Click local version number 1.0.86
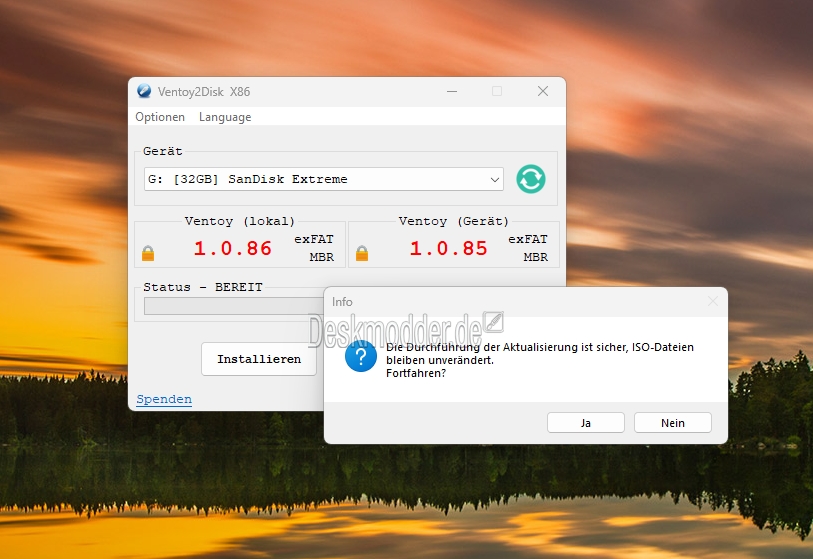This screenshot has width=813, height=559. (232, 248)
